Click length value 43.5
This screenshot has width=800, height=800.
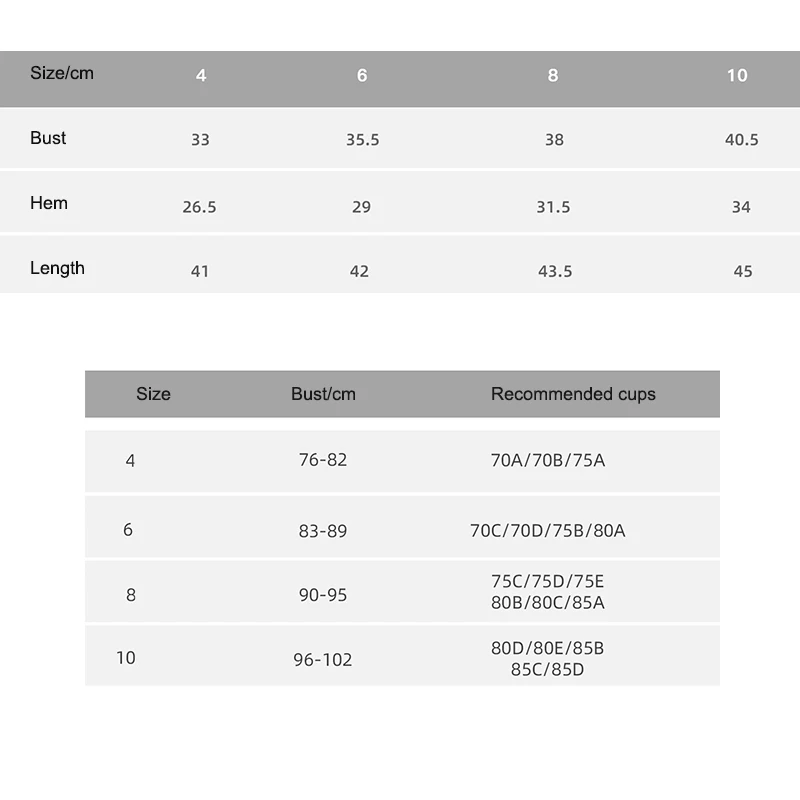[x=555, y=271]
